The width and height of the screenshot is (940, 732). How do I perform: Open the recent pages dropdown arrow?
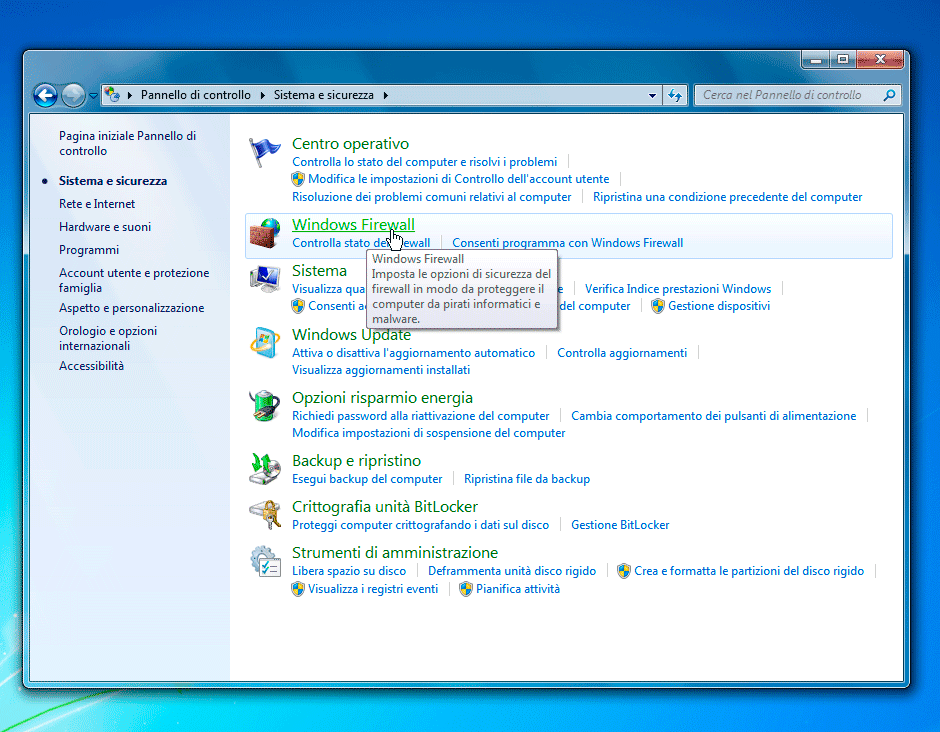point(94,95)
